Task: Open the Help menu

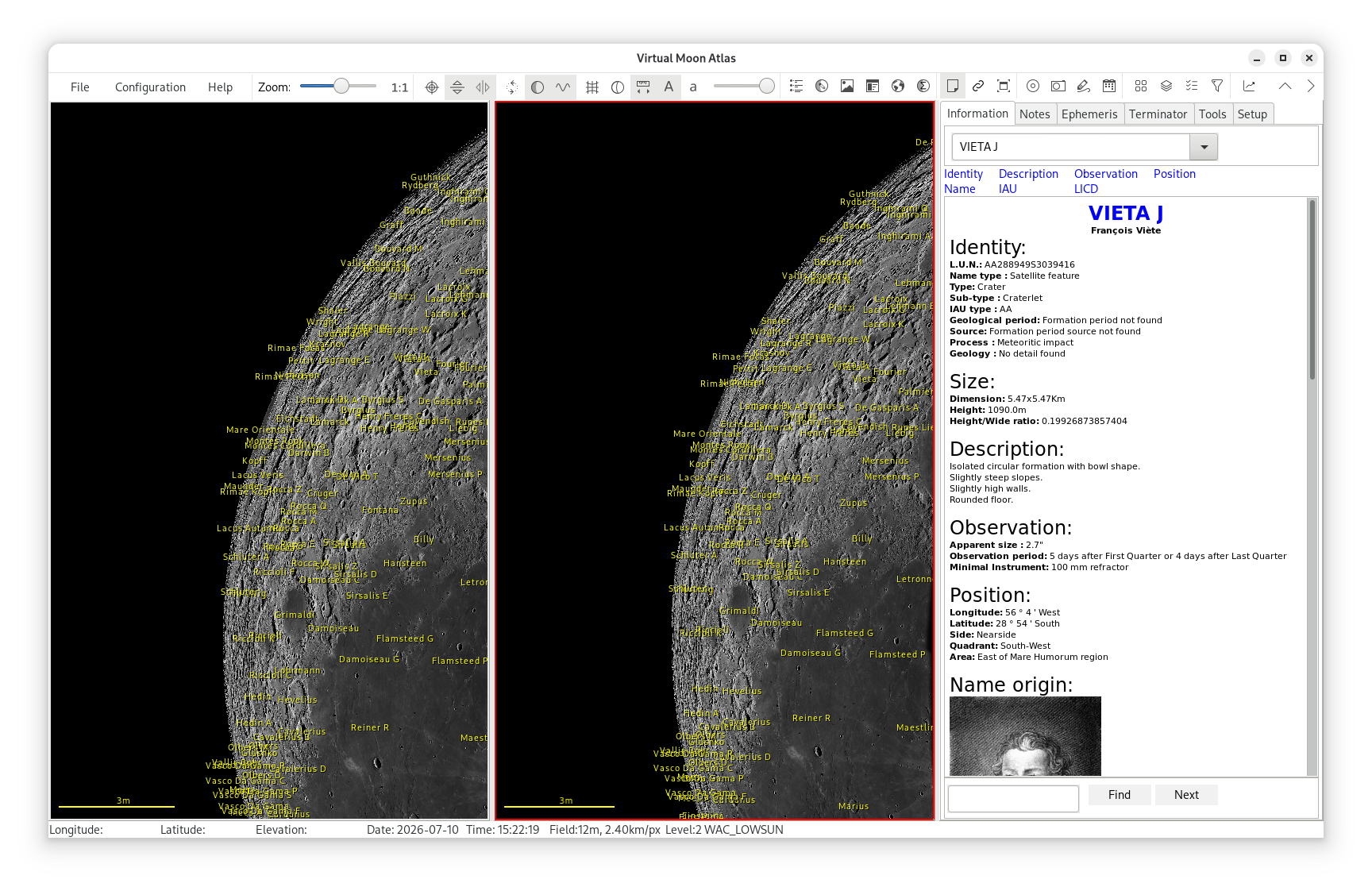Action: 220,87
